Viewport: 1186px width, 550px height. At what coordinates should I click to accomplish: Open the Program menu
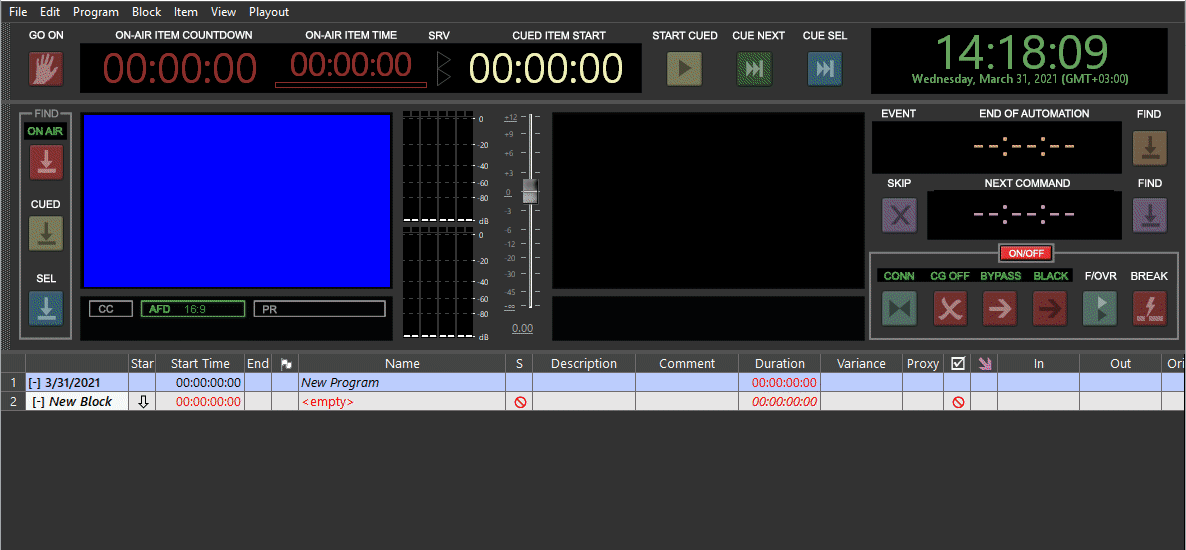pyautogui.click(x=96, y=12)
